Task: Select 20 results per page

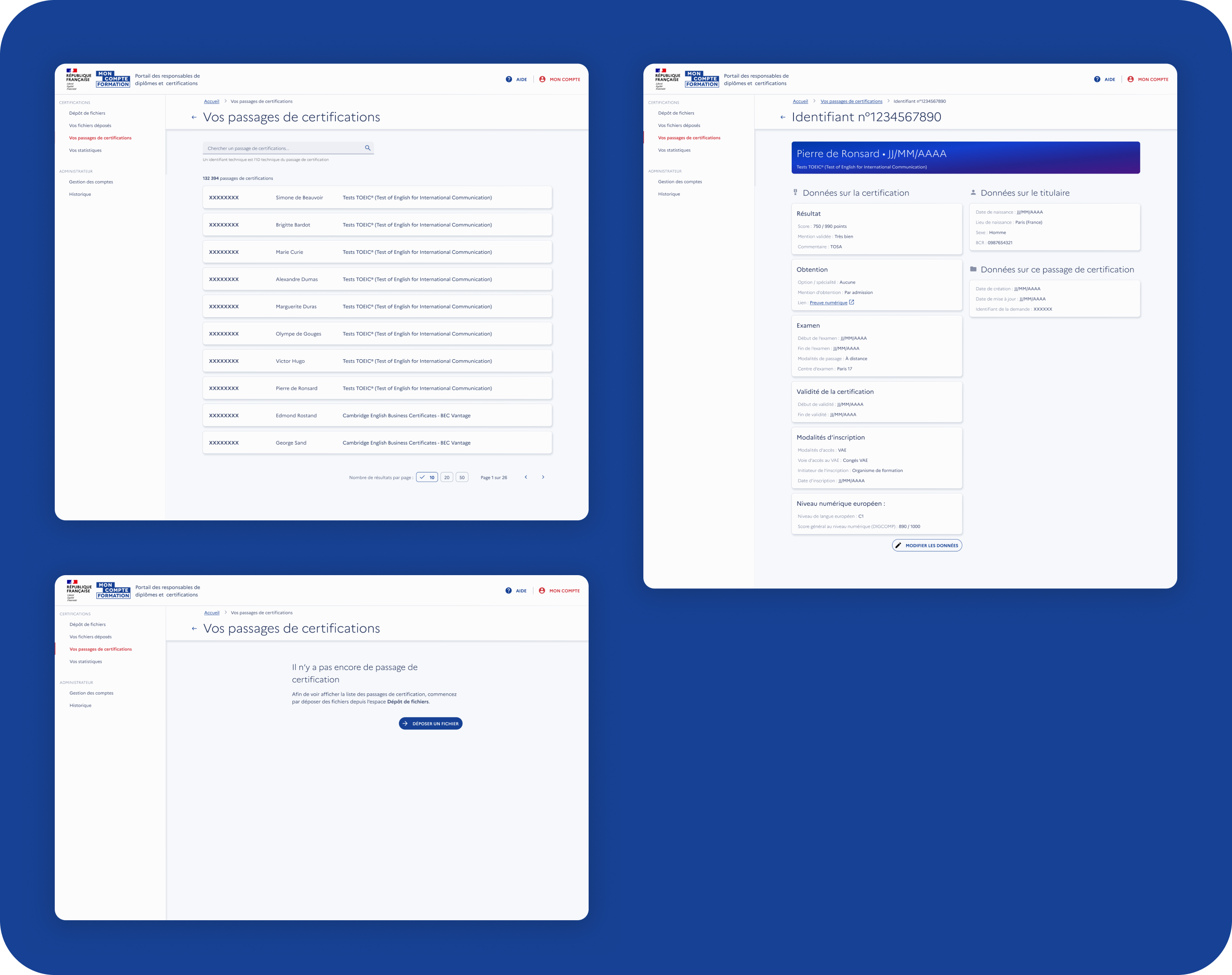Action: 446,477
